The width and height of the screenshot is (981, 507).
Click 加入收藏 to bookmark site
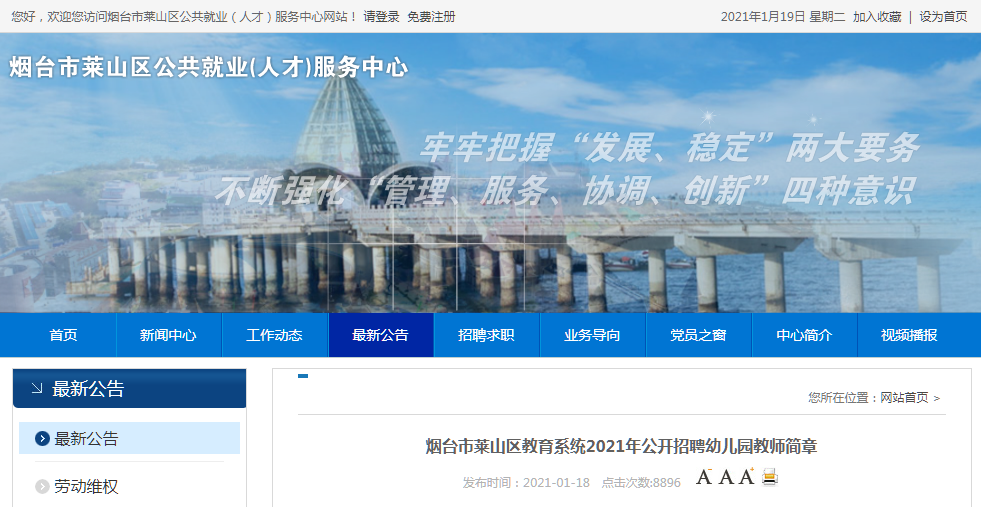click(877, 17)
